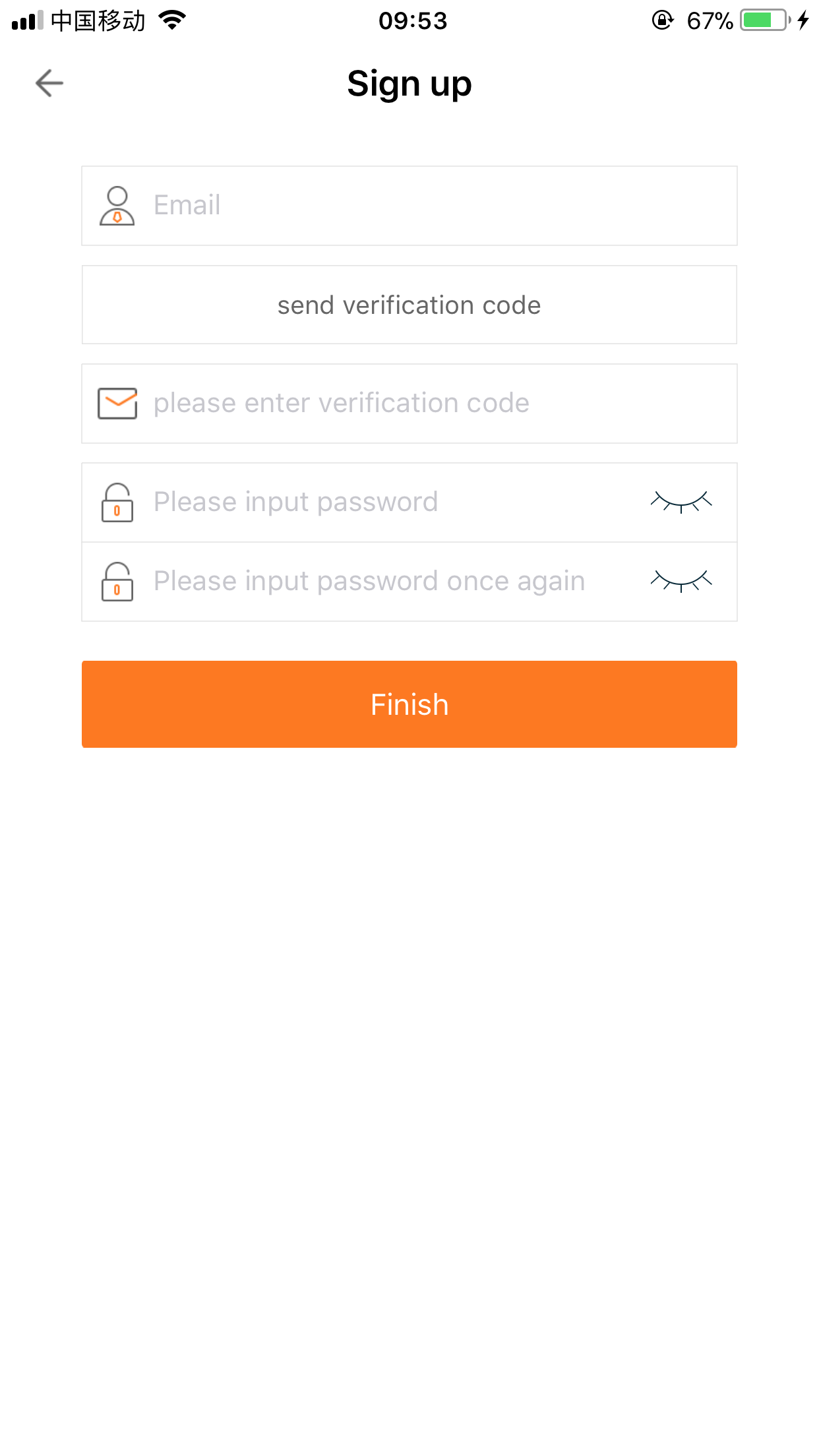Tap the Wi-Fi icon in status bar
Screen dimensions: 819x1456
point(171,20)
